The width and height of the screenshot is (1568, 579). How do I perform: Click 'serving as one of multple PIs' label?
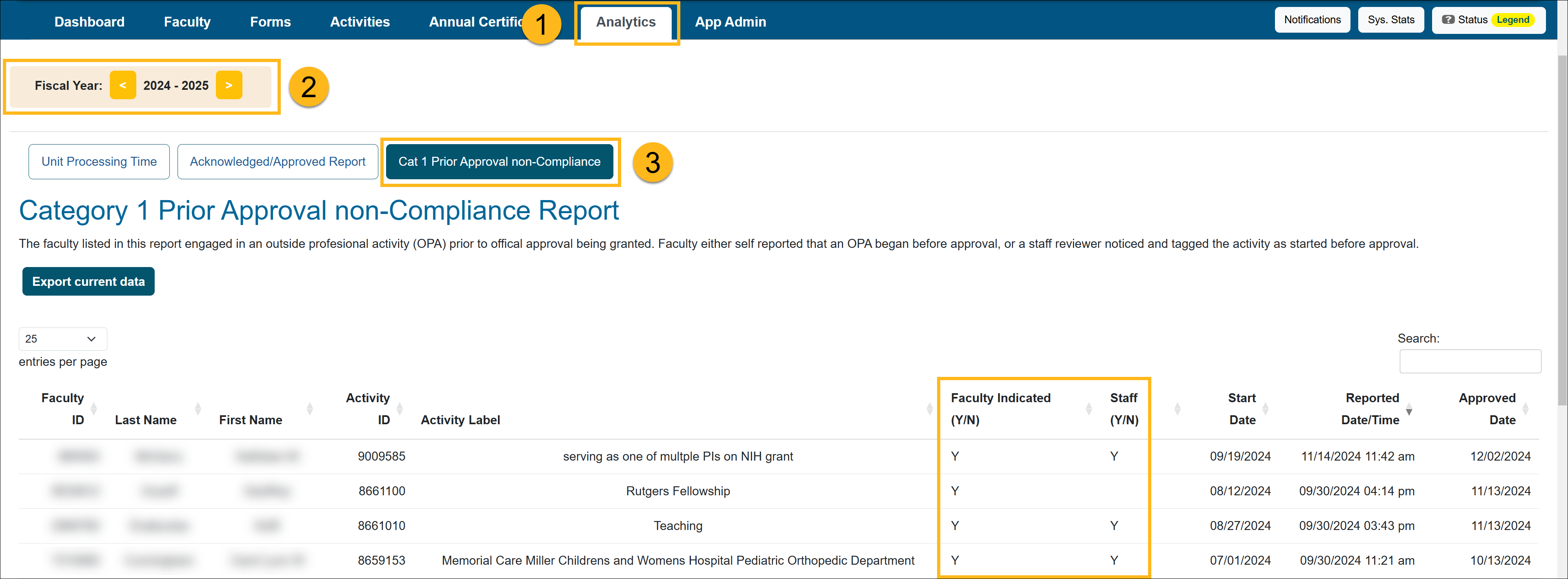pyautogui.click(x=677, y=456)
